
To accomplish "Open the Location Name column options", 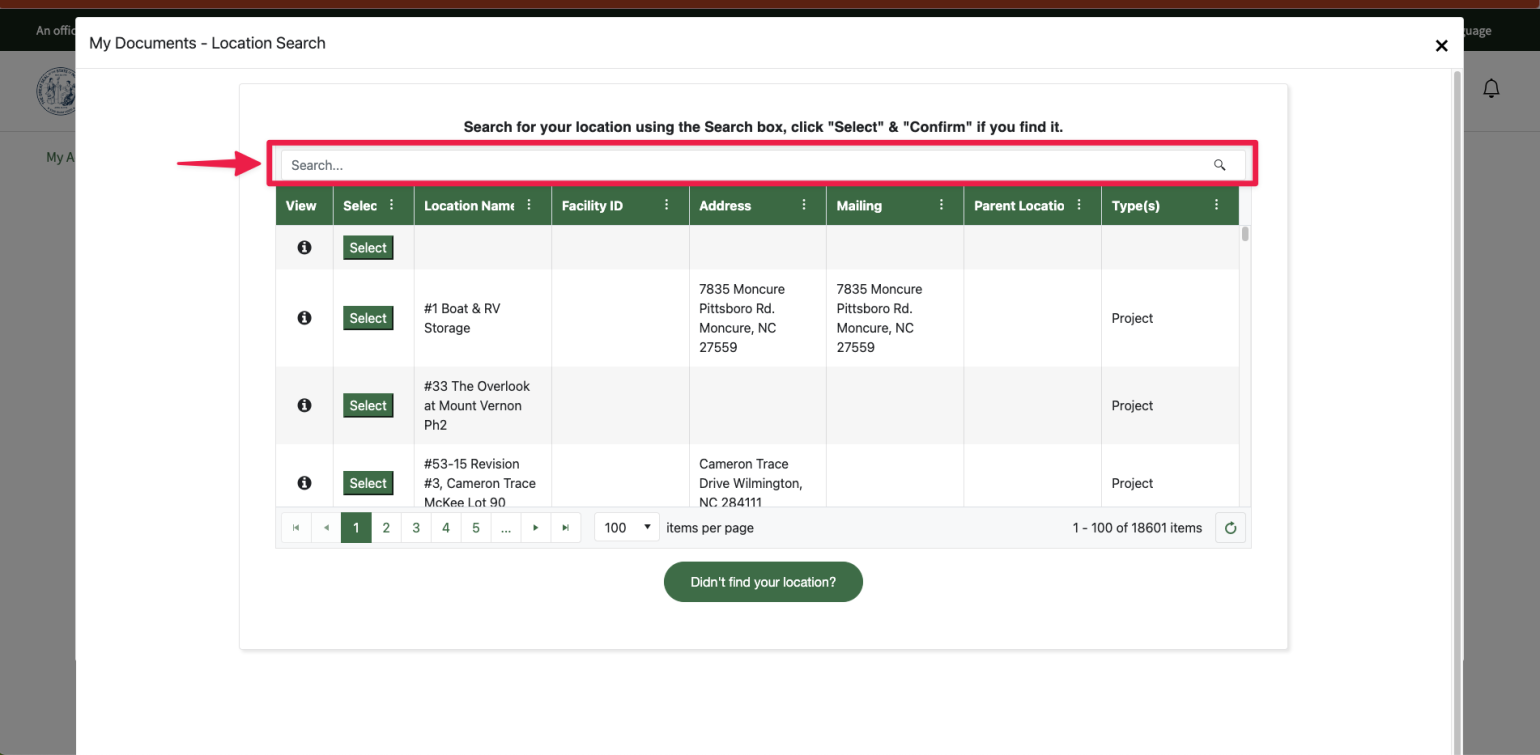I will (528, 205).
